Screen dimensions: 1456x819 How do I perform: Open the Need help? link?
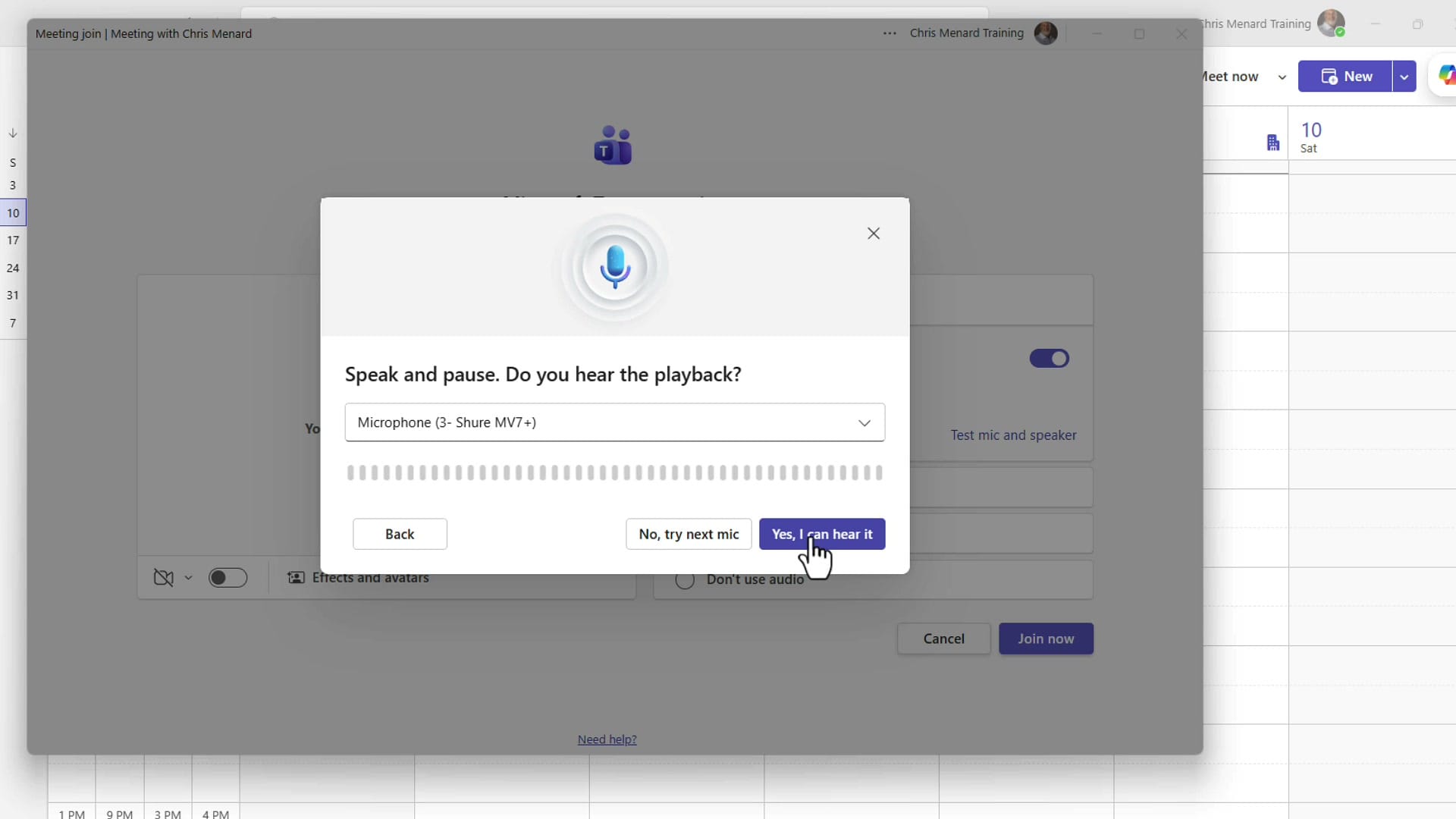[607, 739]
